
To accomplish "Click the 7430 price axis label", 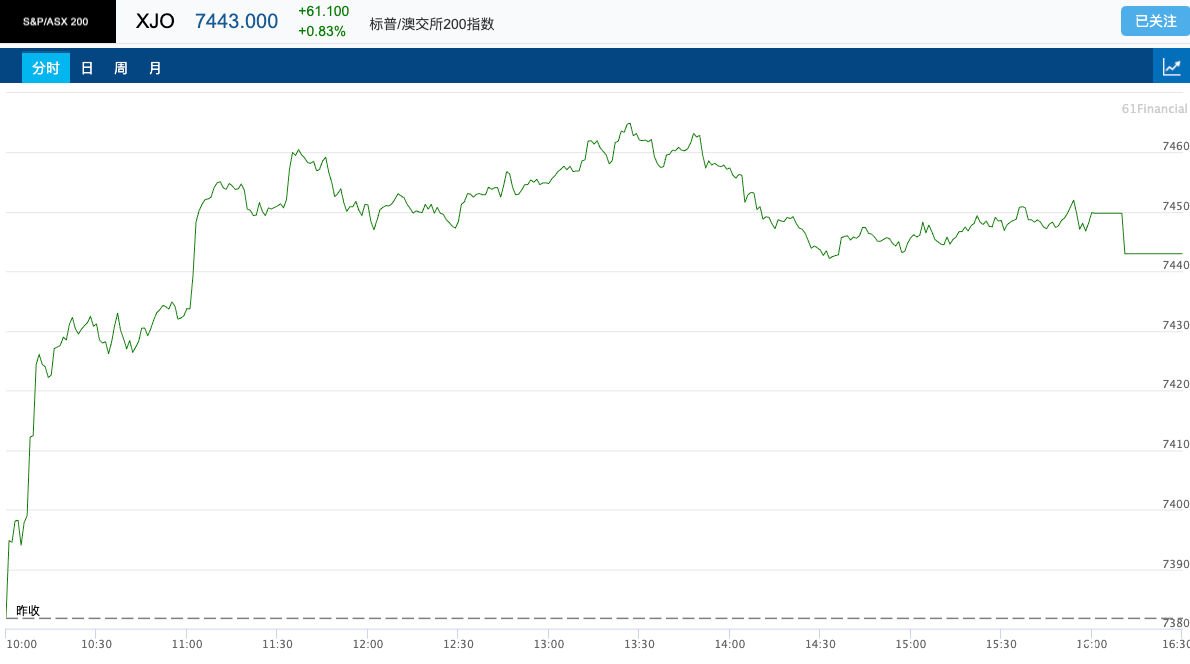I will 1176,325.
